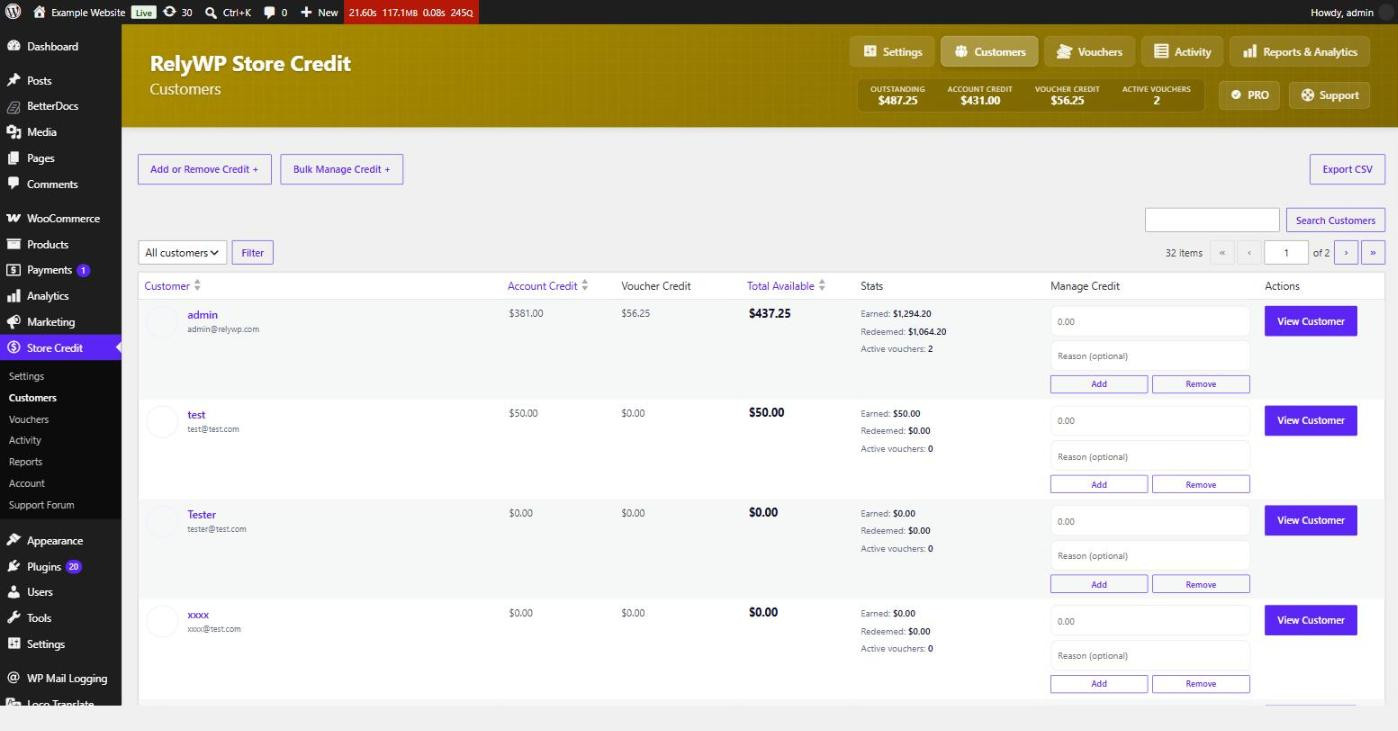This screenshot has width=1398, height=731.
Task: Focus the search customers input field
Action: [x=1212, y=220]
